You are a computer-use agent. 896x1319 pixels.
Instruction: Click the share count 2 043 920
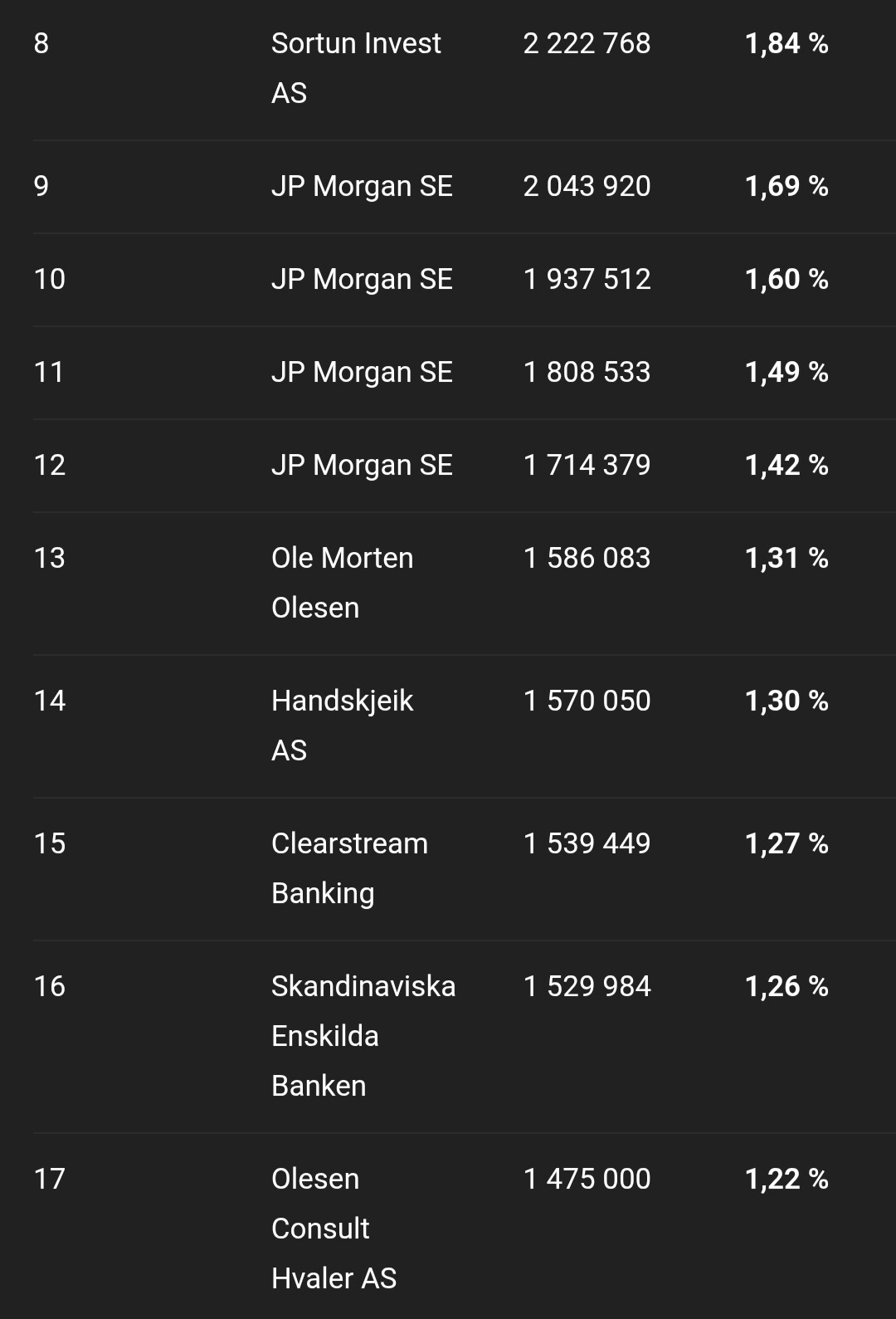tap(587, 186)
